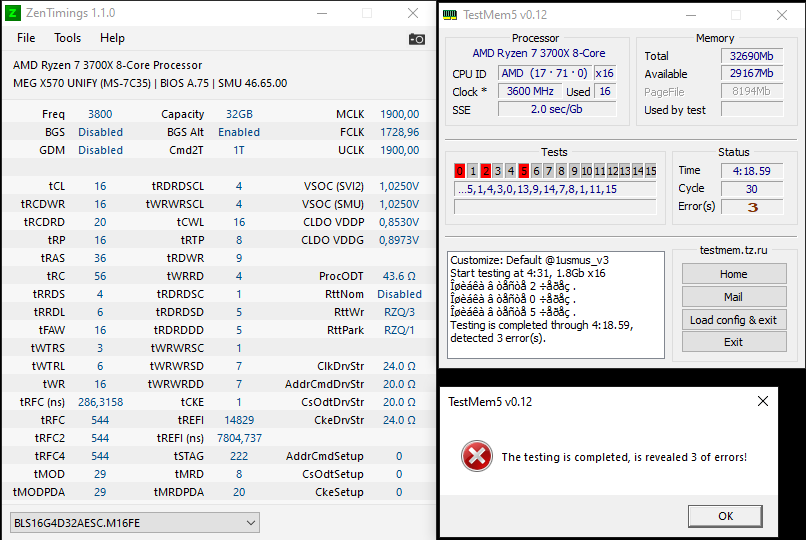Click the Available memory value 29167Mb
The height and width of the screenshot is (540, 806).
click(x=752, y=73)
